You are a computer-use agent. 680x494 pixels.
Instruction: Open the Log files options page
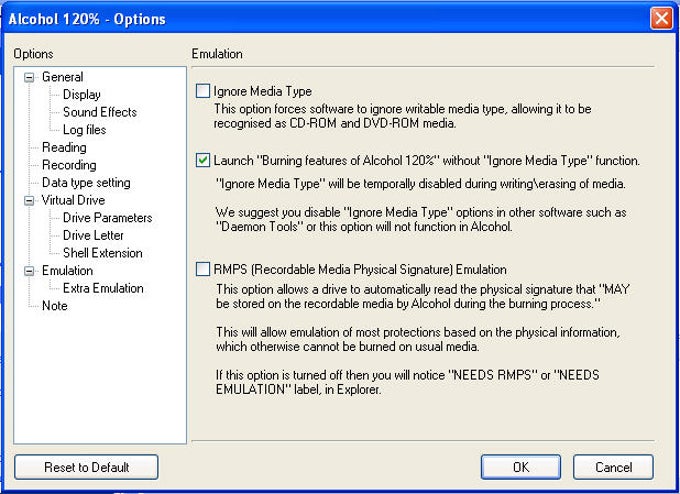click(x=84, y=130)
